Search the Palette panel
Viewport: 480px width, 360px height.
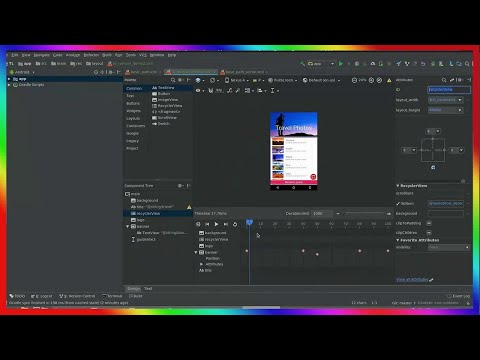pos(173,80)
